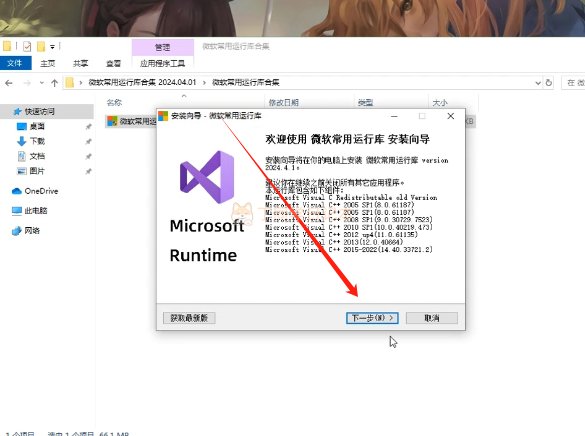This screenshot has width=585, height=436.
Task: Open the Share (共享) ribbon tab
Action: pos(81,63)
